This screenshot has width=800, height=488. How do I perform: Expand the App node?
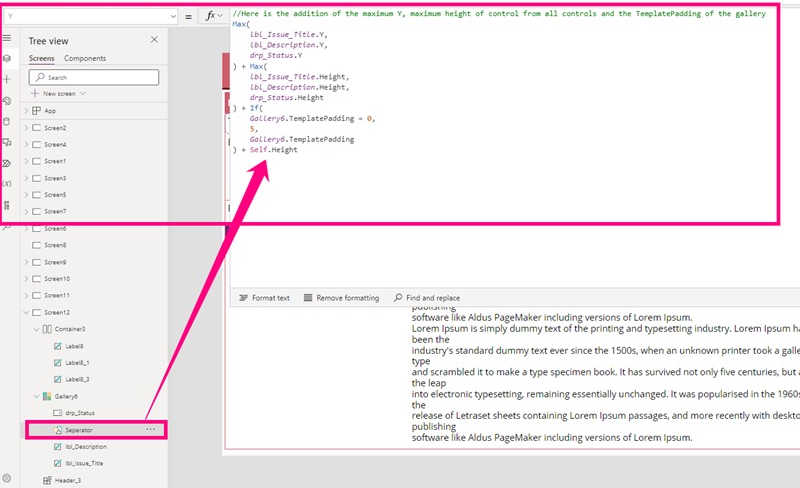26,110
